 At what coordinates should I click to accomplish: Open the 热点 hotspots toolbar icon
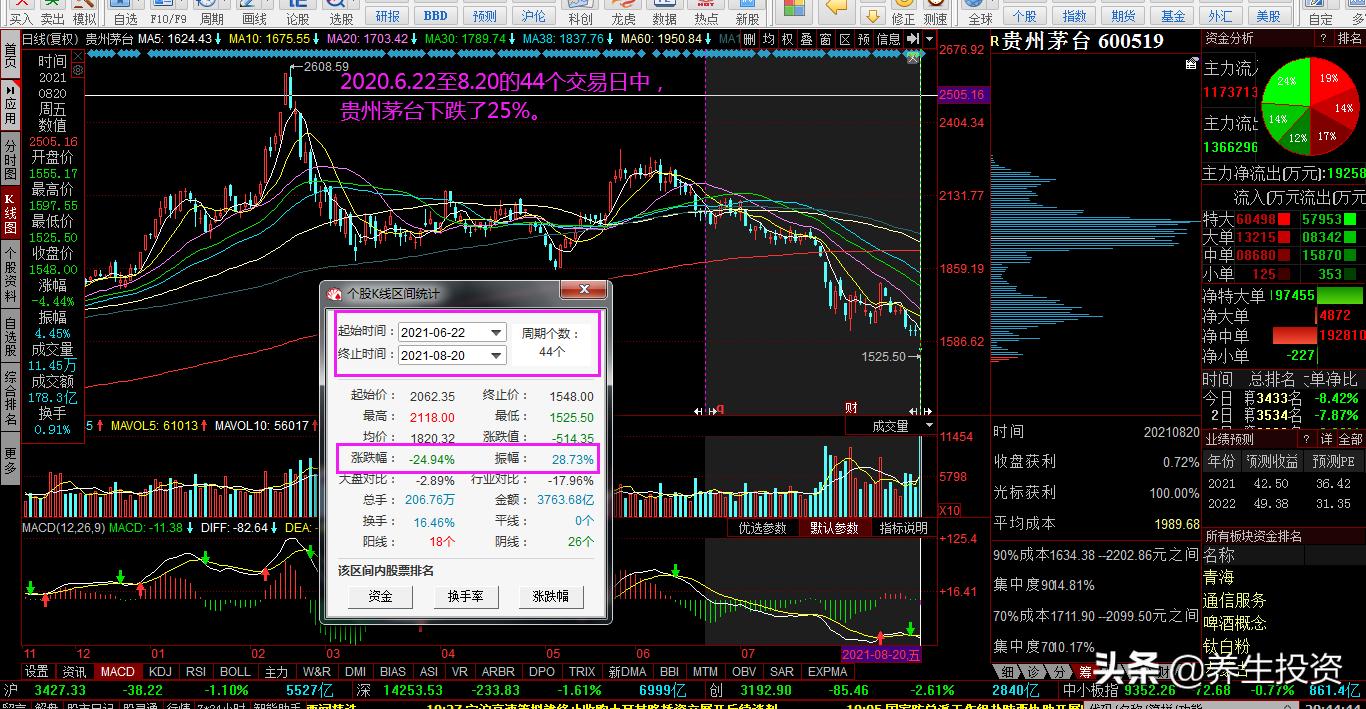click(x=706, y=12)
